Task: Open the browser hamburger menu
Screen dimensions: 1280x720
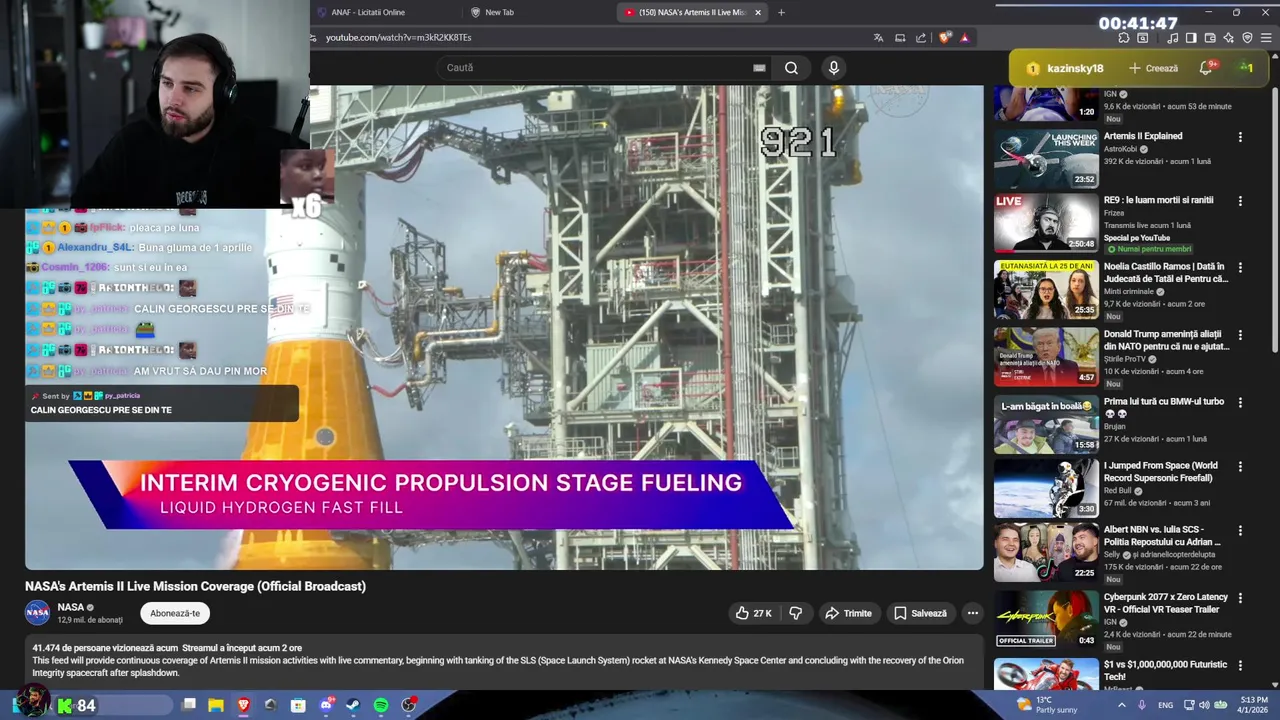Action: click(1266, 38)
